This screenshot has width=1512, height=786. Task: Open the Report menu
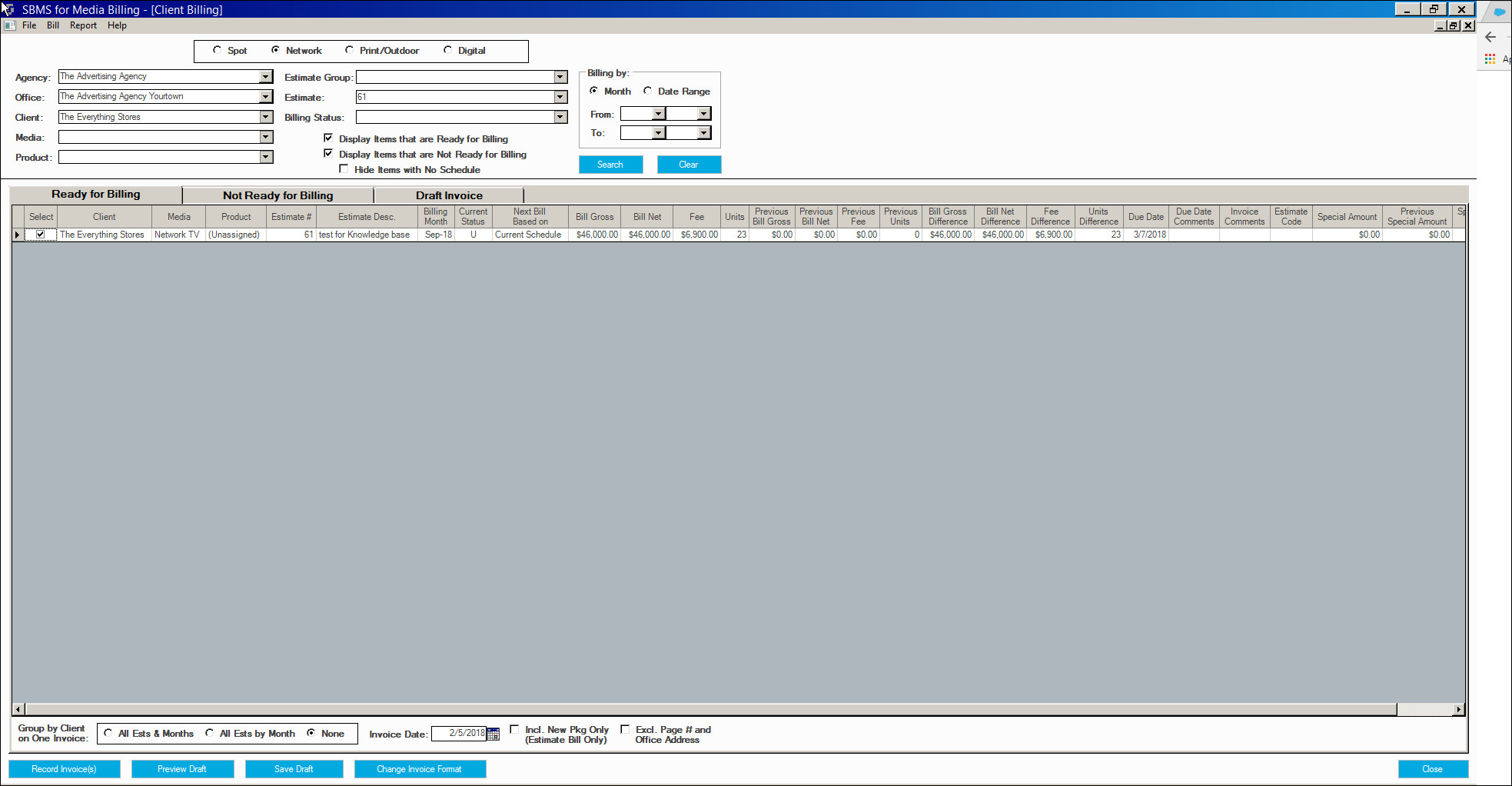coord(83,25)
